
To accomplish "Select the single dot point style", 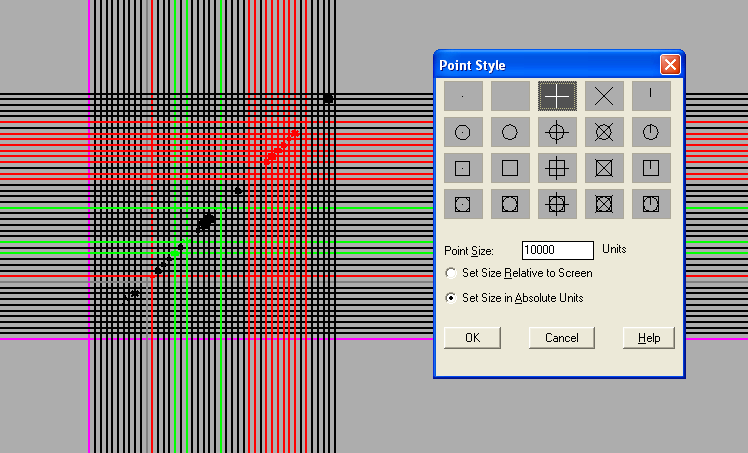I will click(463, 96).
